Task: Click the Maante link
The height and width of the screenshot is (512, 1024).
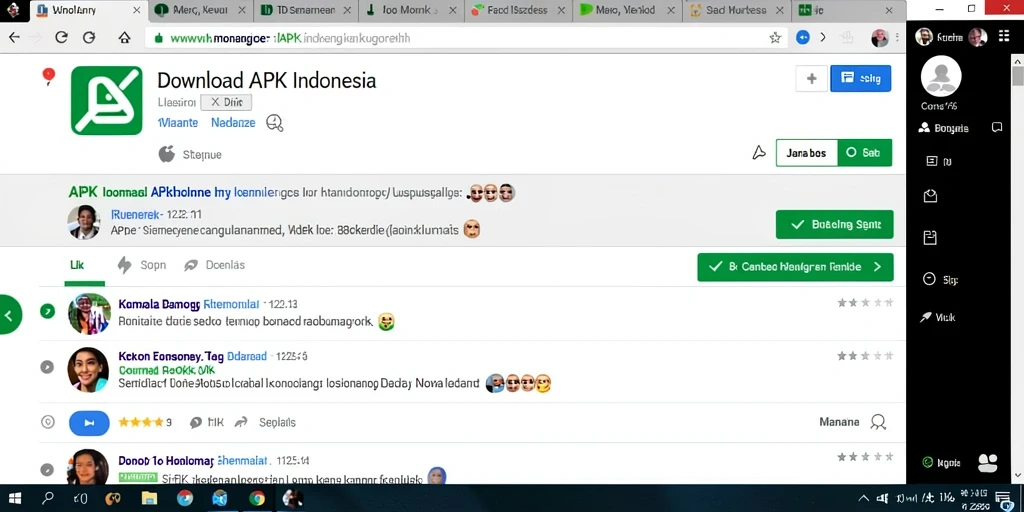Action: 178,122
